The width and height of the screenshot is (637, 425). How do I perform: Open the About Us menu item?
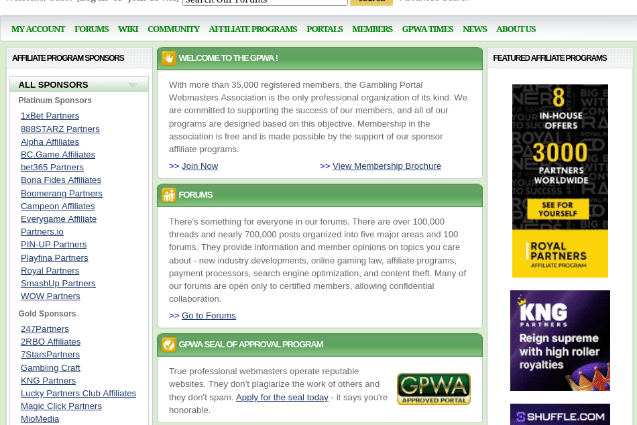tap(516, 29)
